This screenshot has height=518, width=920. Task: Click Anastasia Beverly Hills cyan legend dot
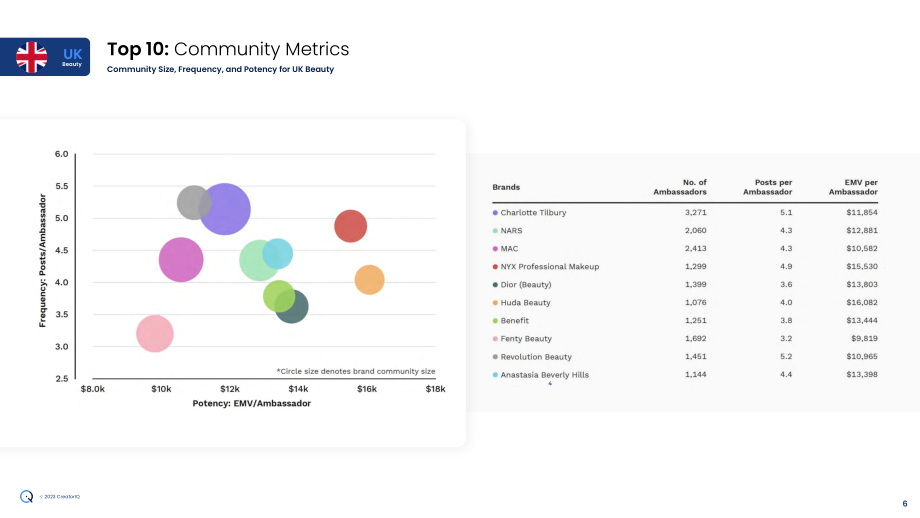coord(495,375)
